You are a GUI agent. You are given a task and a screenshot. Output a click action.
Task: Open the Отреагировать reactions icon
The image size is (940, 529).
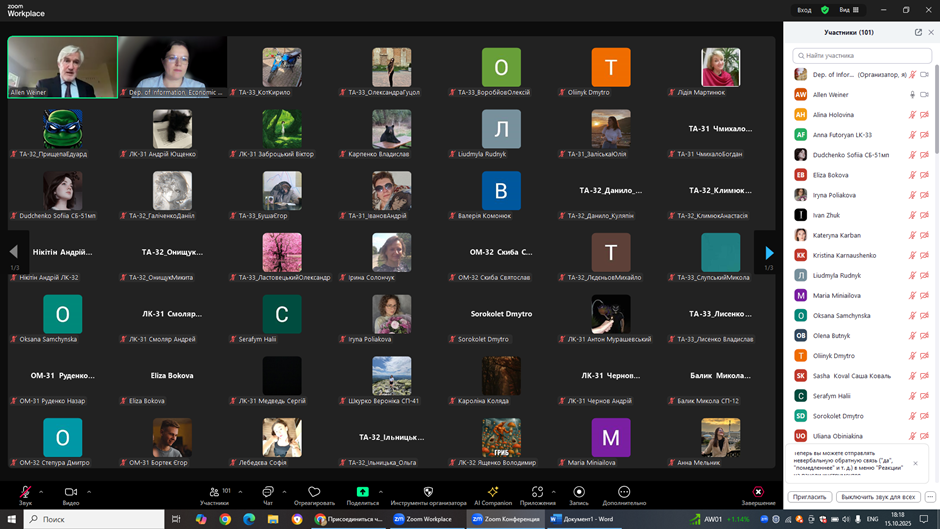click(x=314, y=492)
